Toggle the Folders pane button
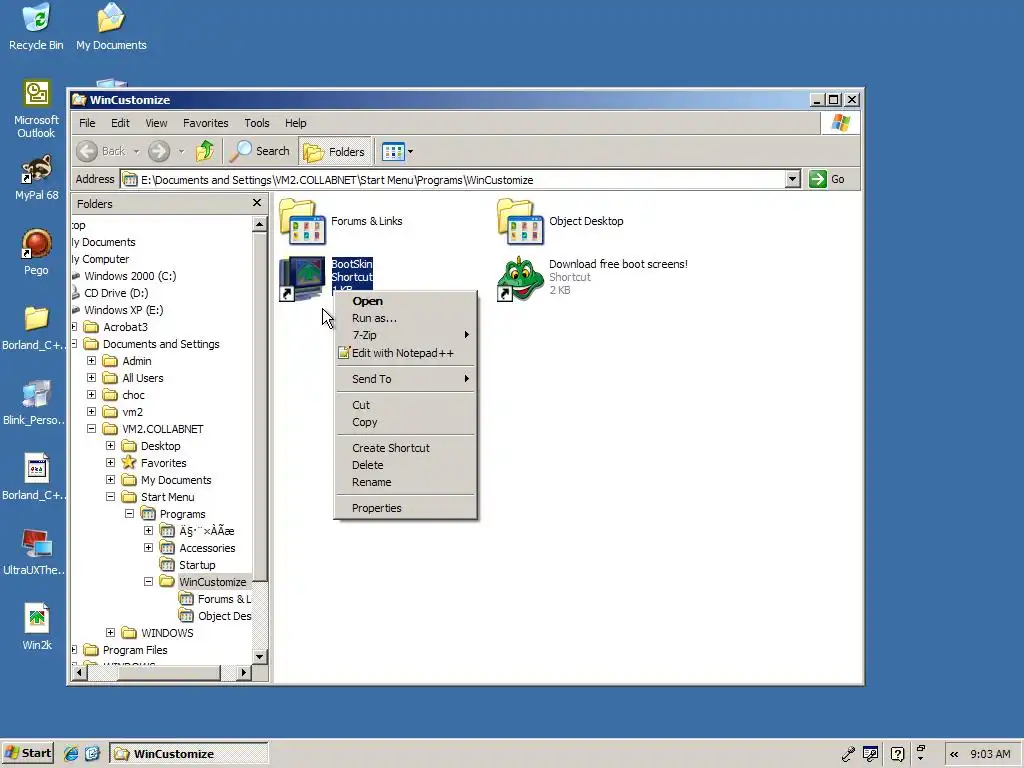This screenshot has width=1024, height=768. click(335, 152)
